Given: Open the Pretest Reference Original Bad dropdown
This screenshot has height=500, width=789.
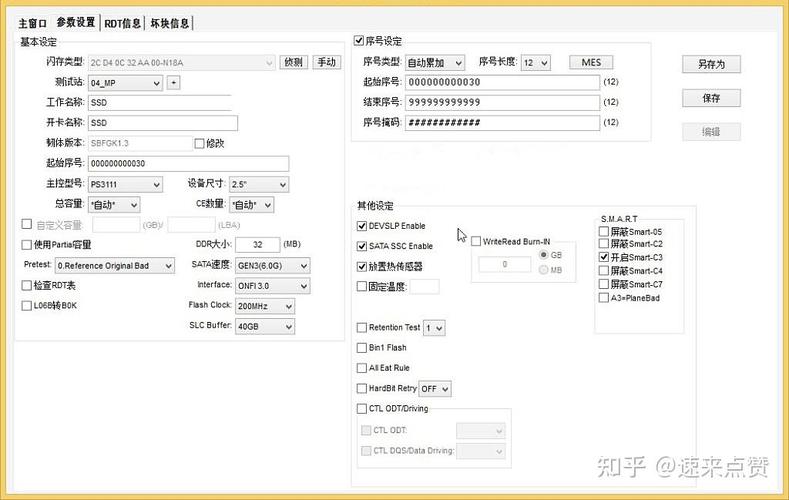Looking at the screenshot, I should (115, 266).
